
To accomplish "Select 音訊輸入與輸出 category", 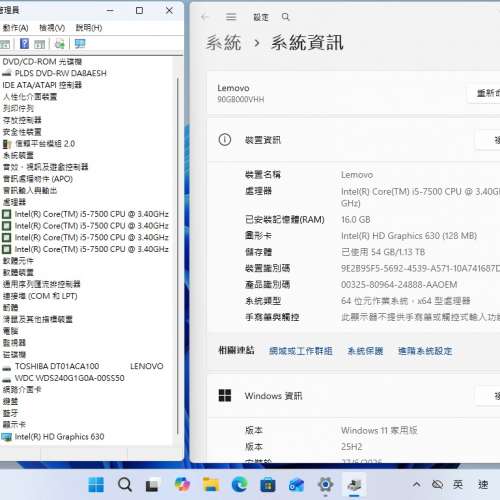I will 30,191.
